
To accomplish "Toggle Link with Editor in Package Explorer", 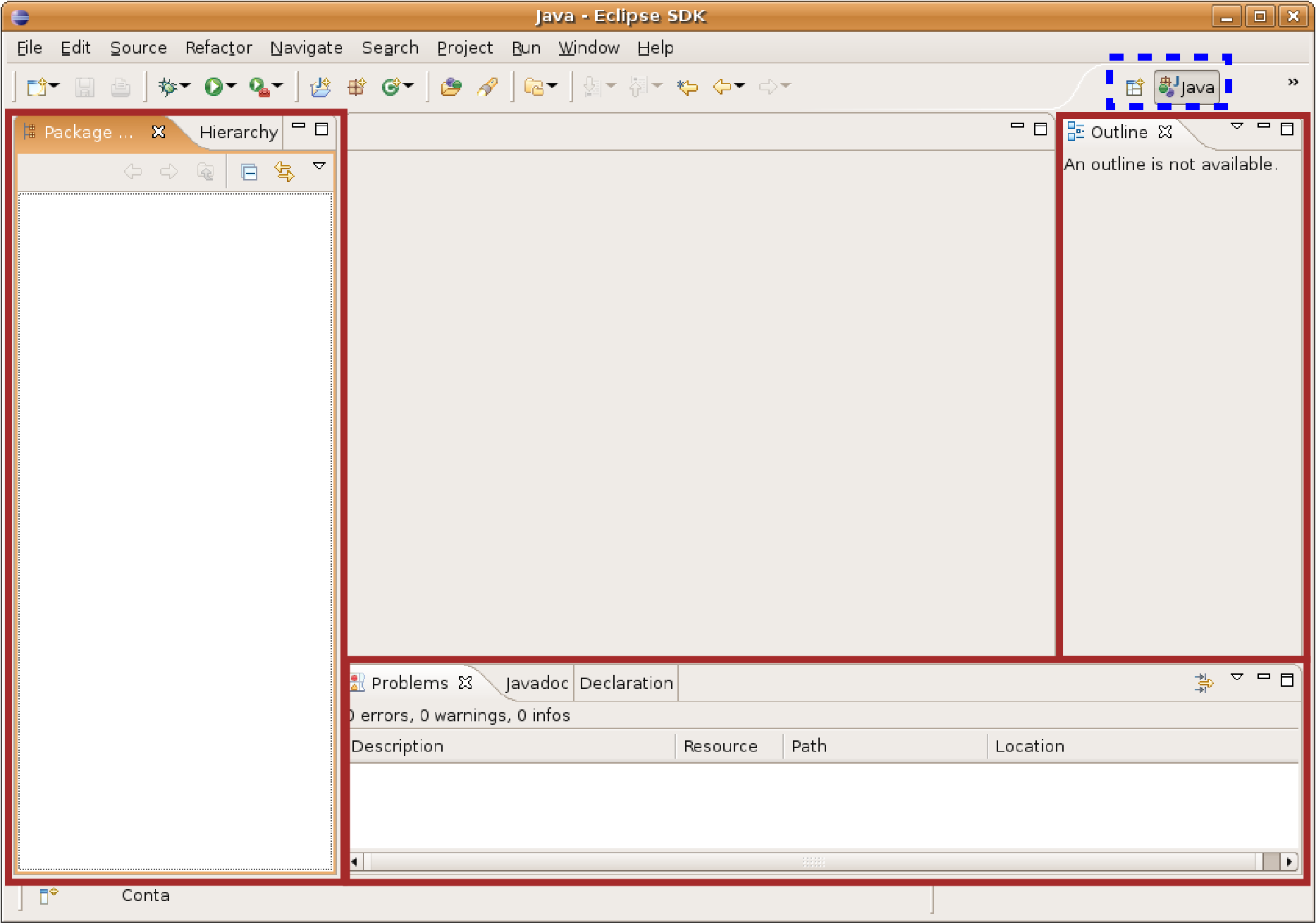I will [284, 171].
